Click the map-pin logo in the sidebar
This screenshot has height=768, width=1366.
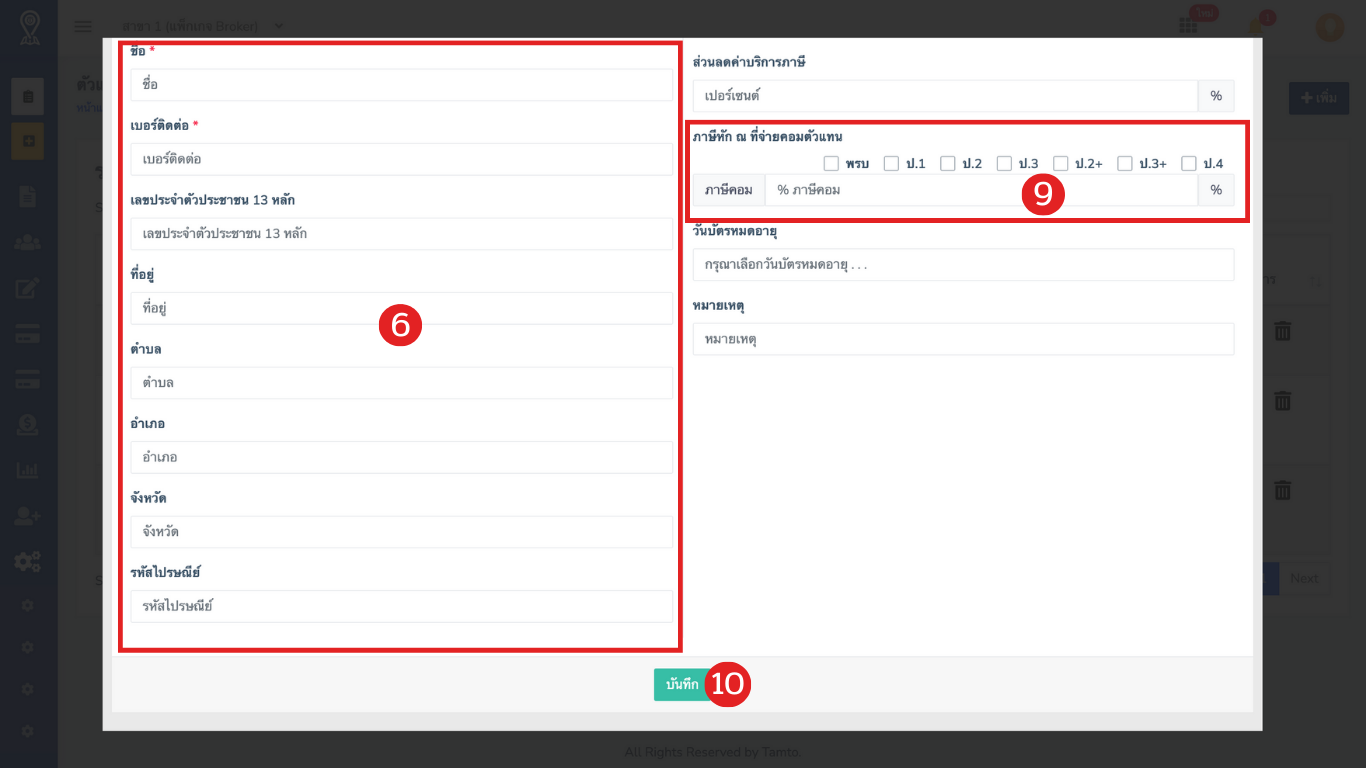[28, 26]
